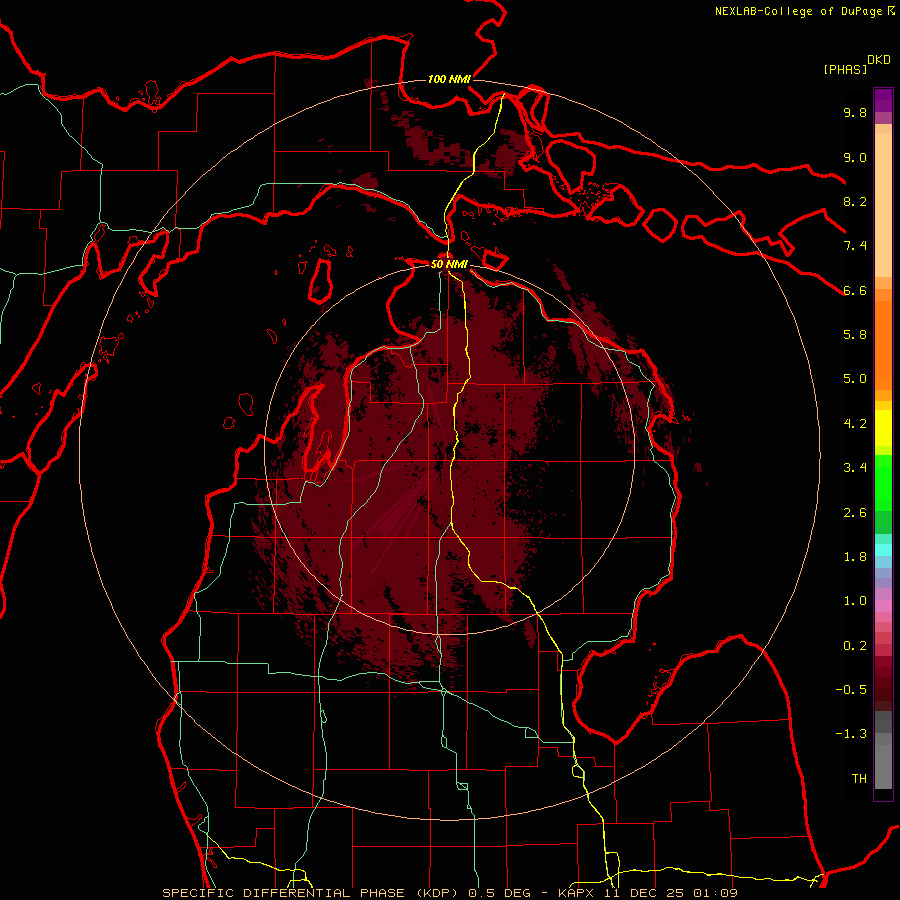Image resolution: width=900 pixels, height=900 pixels.
Task: Select the DKD label above color bar
Action: 879,60
